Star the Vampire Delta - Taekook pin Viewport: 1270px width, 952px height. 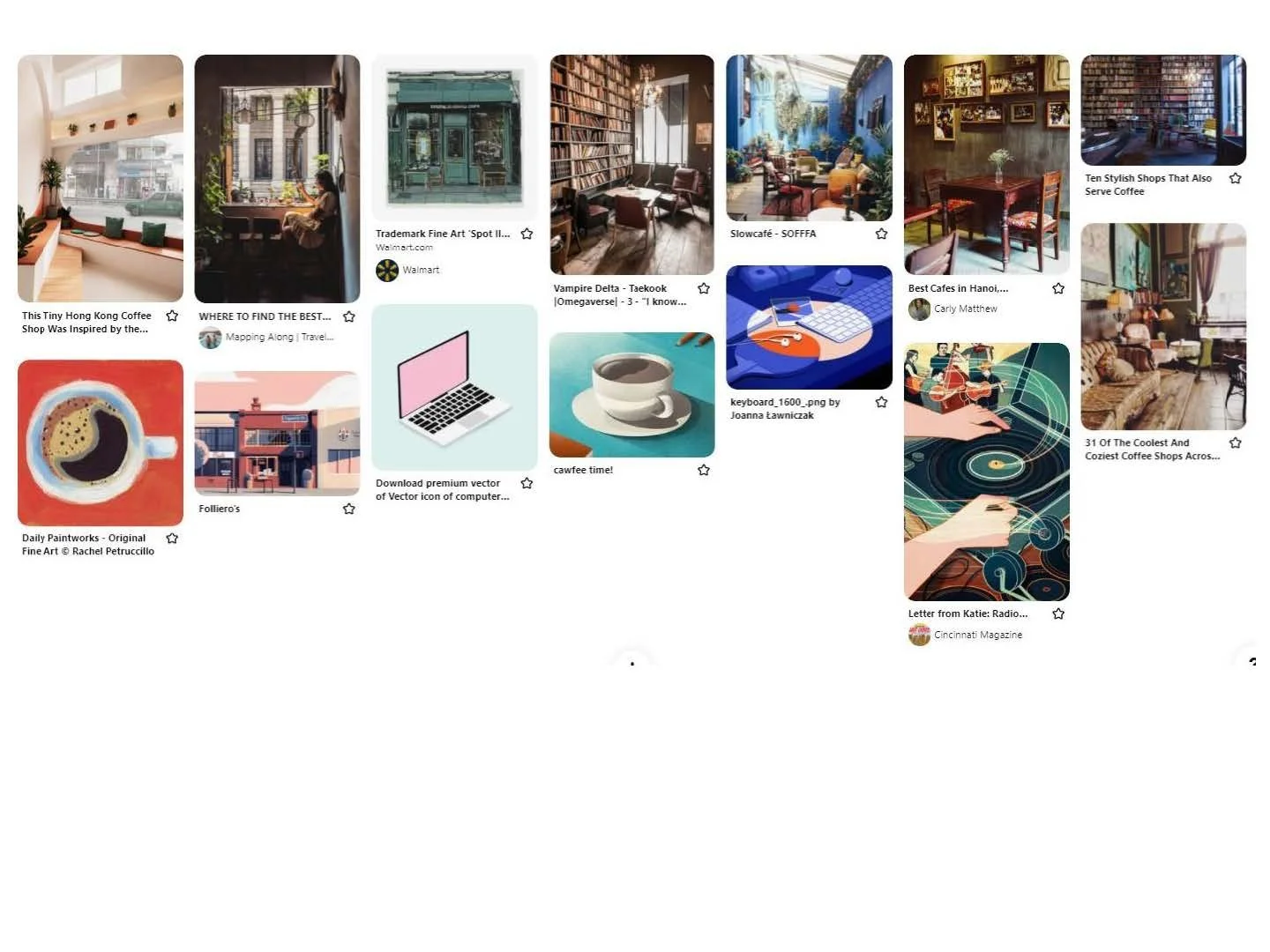click(x=704, y=288)
